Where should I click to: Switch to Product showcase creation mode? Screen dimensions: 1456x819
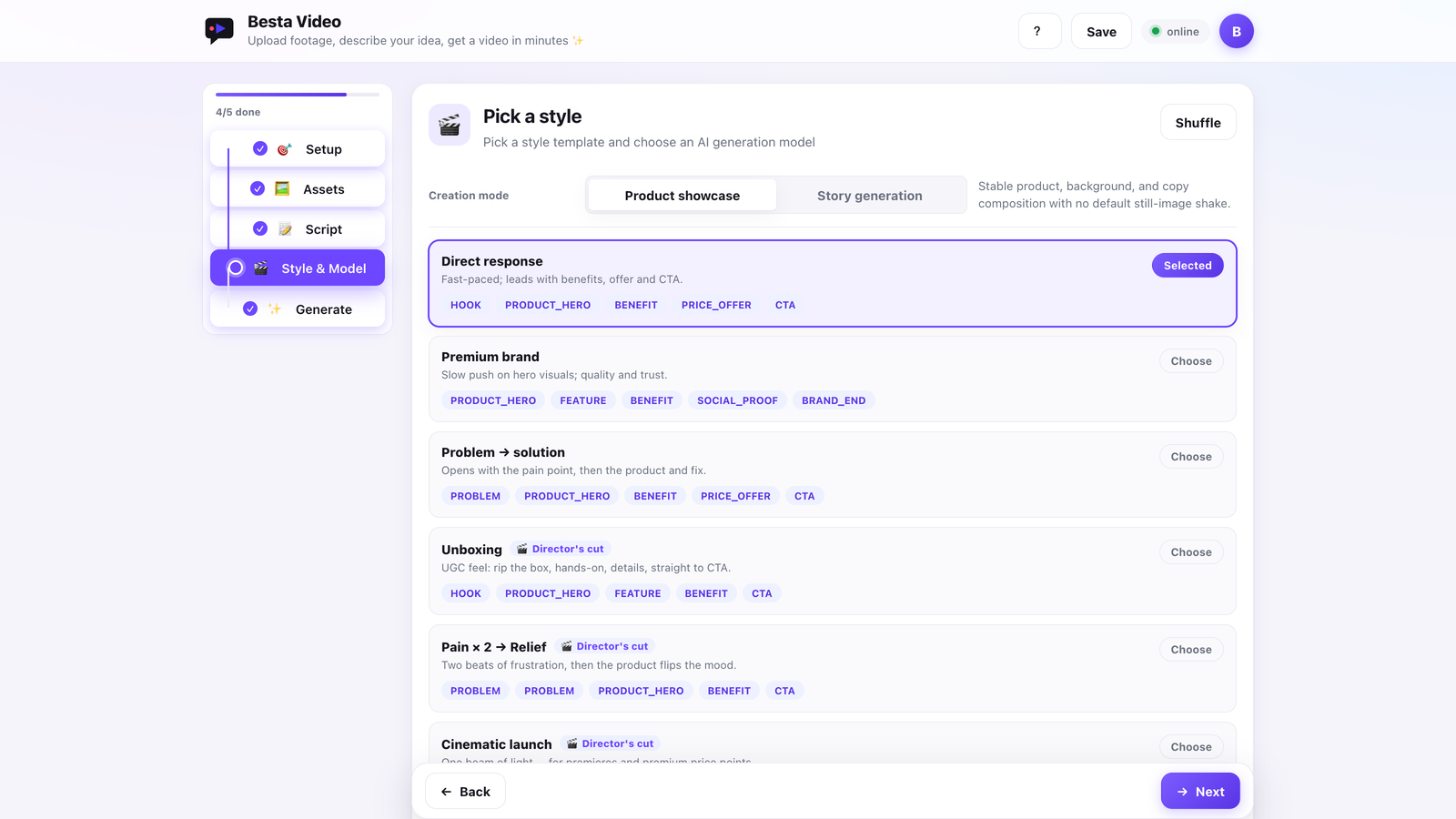pyautogui.click(x=682, y=196)
